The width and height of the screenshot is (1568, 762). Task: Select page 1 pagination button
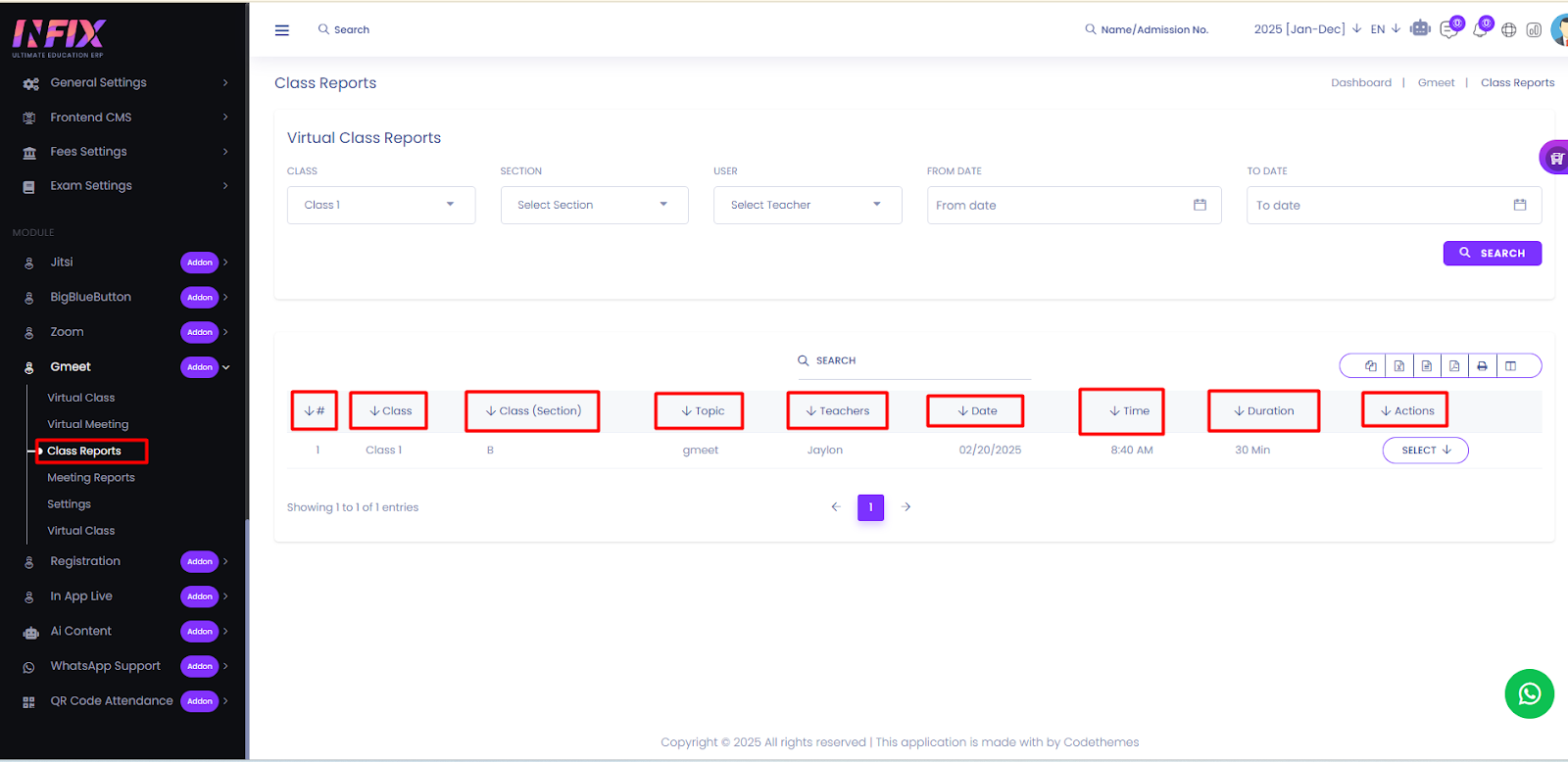(870, 507)
